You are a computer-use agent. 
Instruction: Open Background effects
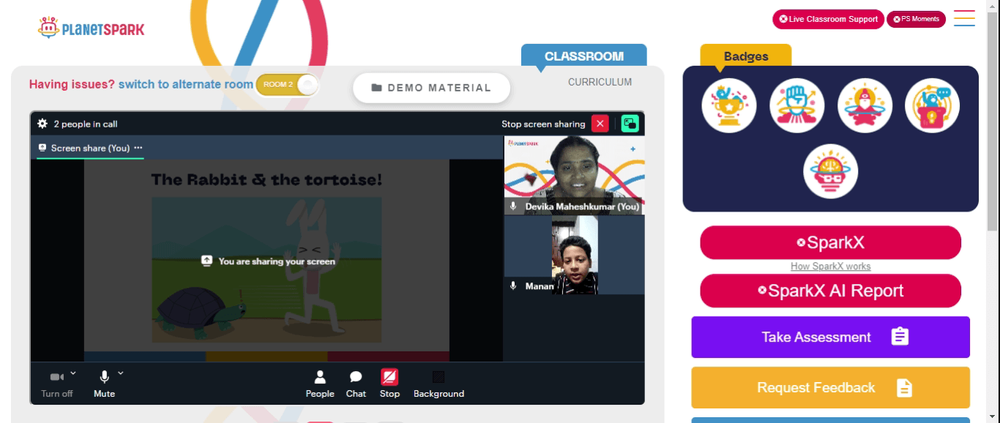click(x=439, y=384)
